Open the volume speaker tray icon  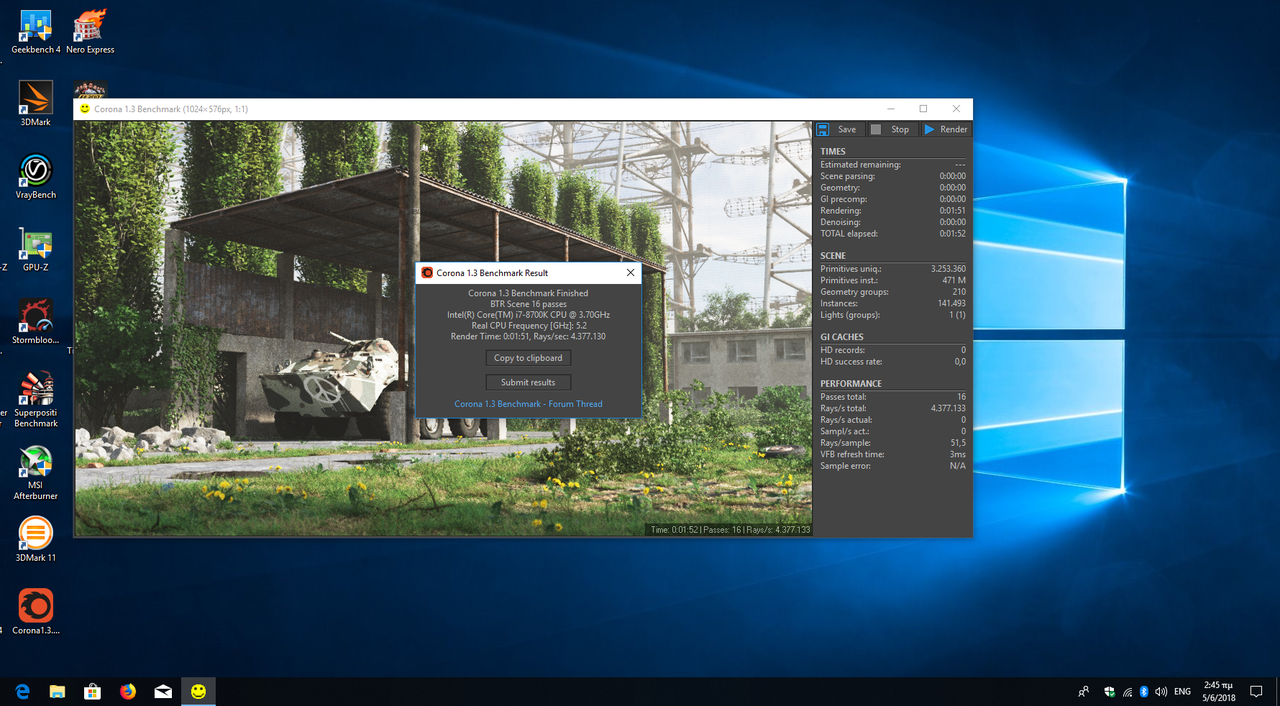[x=1161, y=691]
